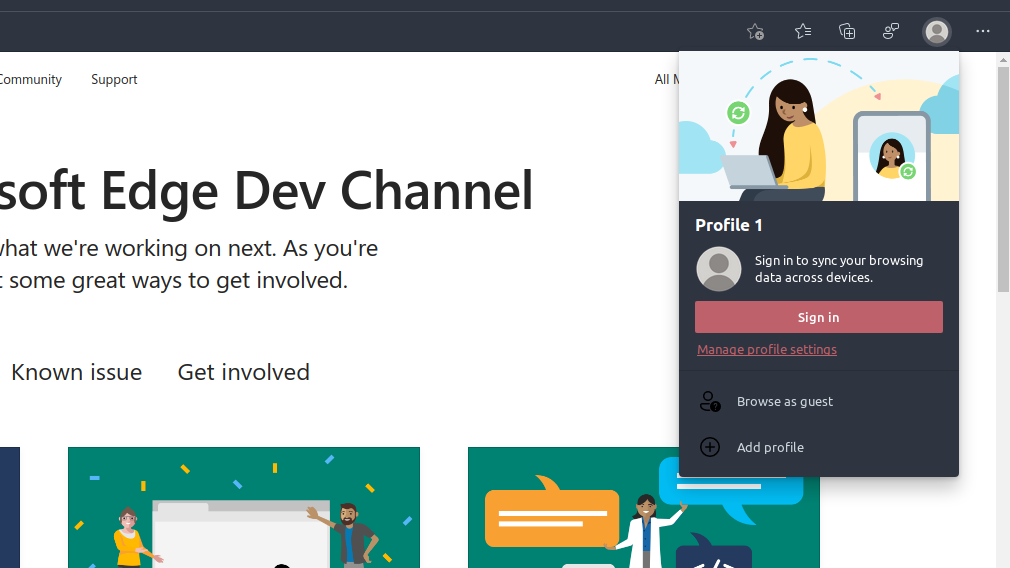The image size is (1010, 568).
Task: Open the Community navigation link
Action: (30, 79)
